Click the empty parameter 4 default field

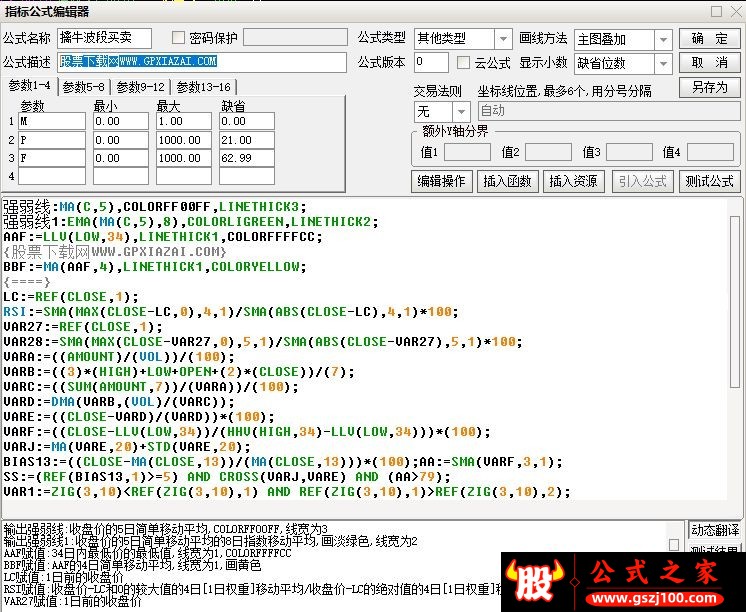[x=246, y=176]
